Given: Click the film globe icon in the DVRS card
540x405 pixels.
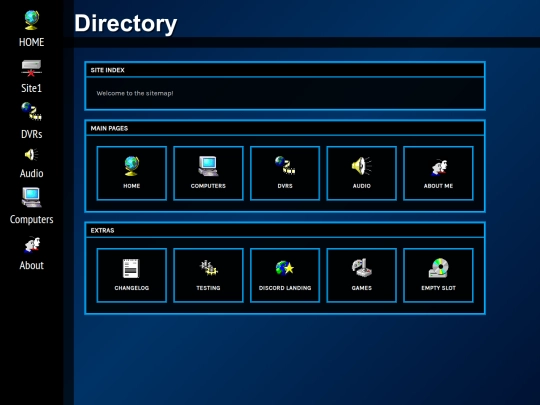Looking at the screenshot, I should (285, 165).
